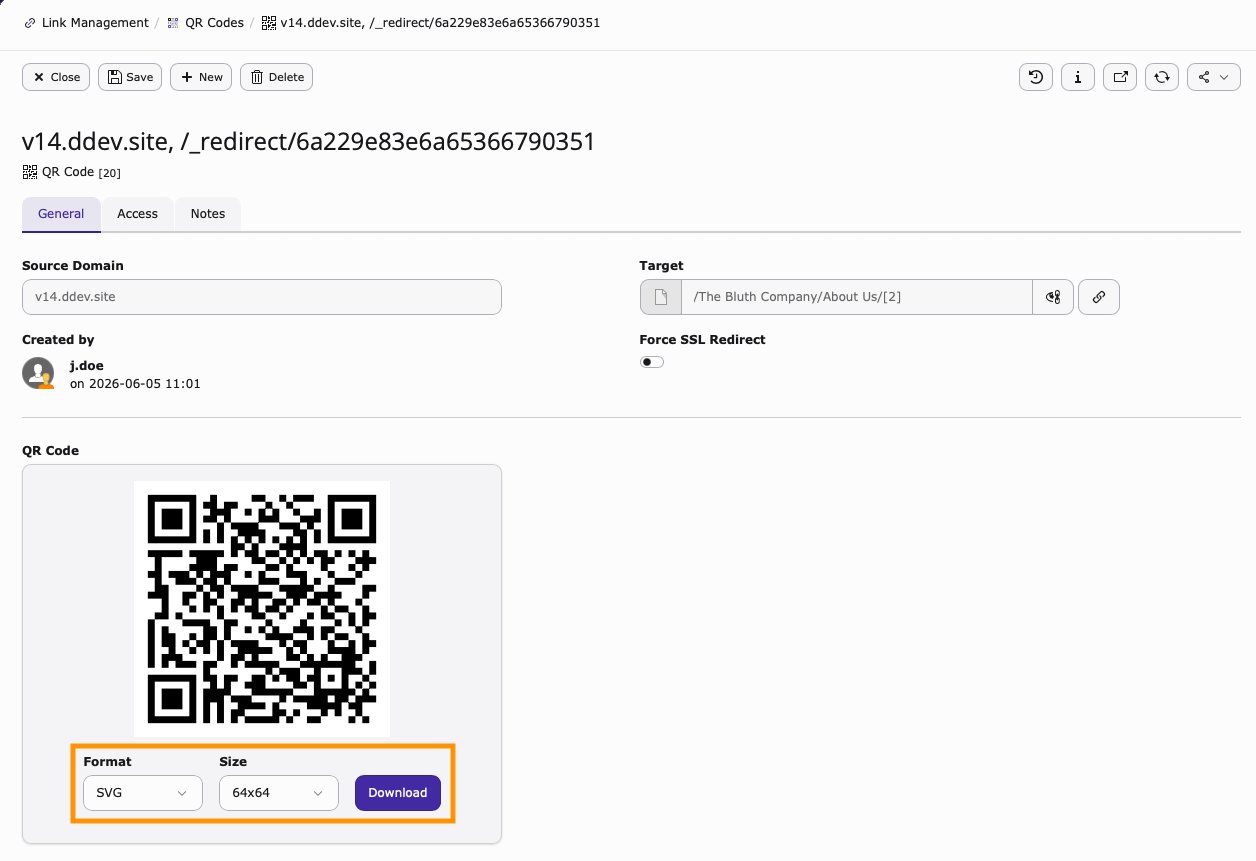Click the j.doe creator name
1256x861 pixels.
pos(87,366)
